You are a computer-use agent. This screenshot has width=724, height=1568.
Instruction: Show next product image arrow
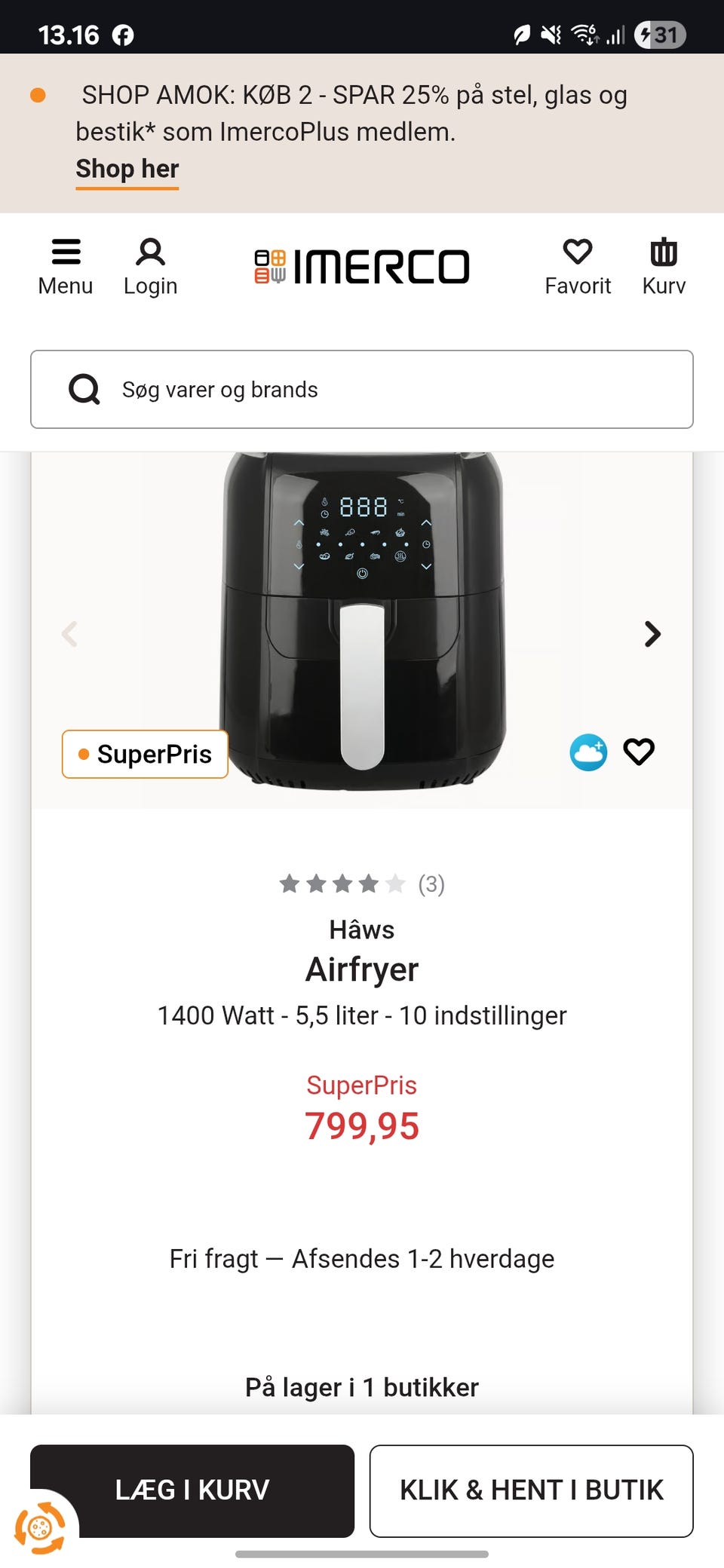click(652, 634)
